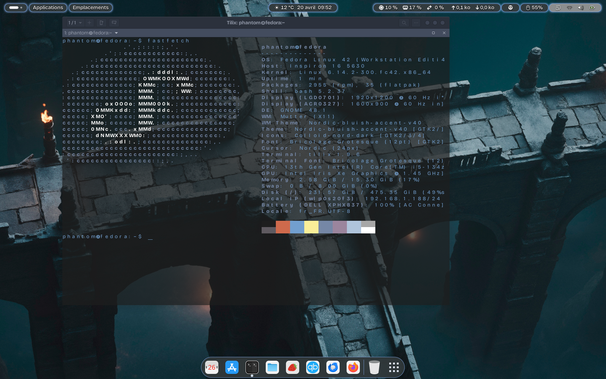
Task: Click the orange color block in fastfetch palette
Action: 283,227
